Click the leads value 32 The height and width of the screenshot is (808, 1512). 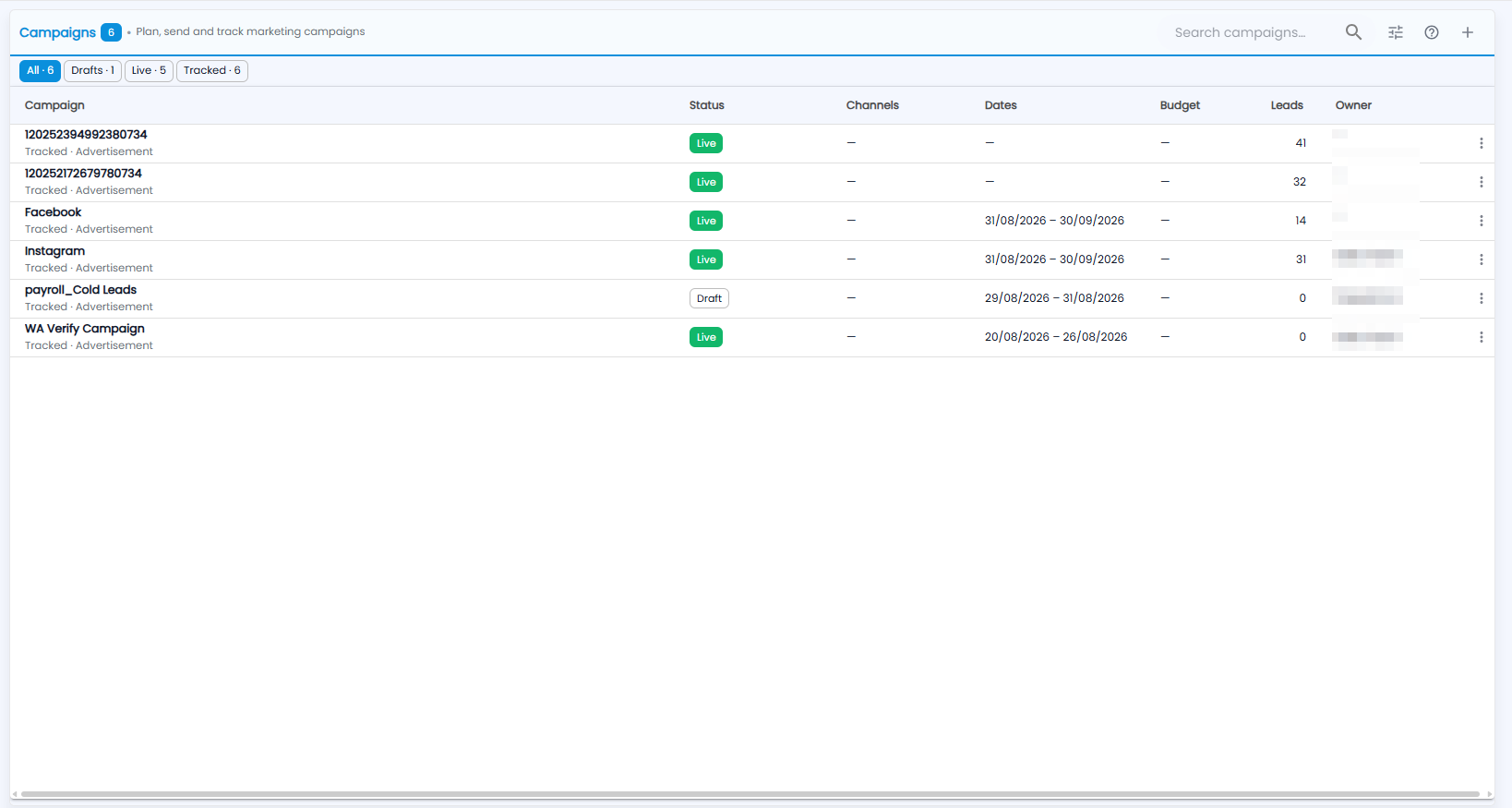pyautogui.click(x=1300, y=182)
